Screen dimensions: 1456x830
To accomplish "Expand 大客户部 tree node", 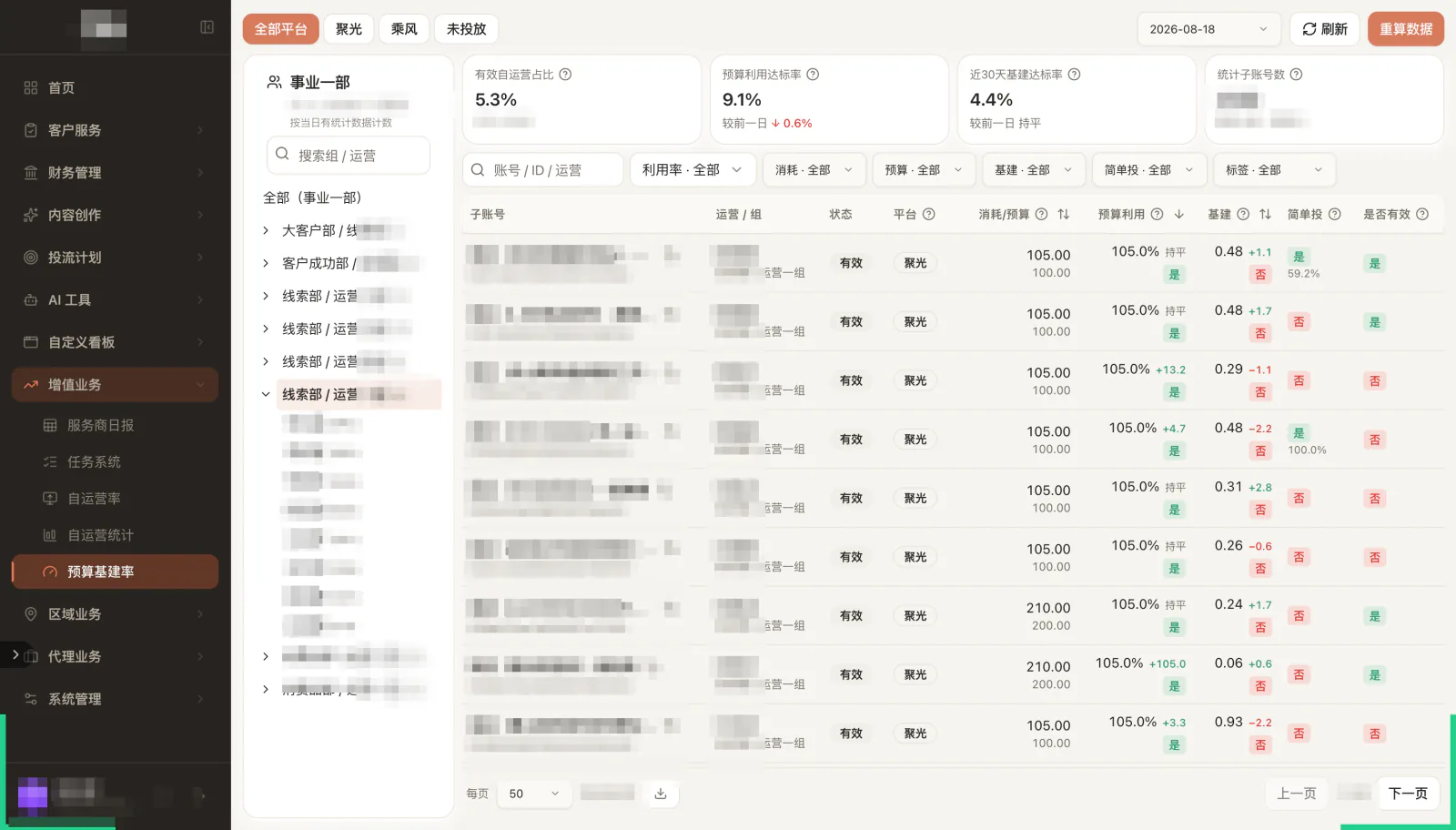I will pyautogui.click(x=266, y=230).
